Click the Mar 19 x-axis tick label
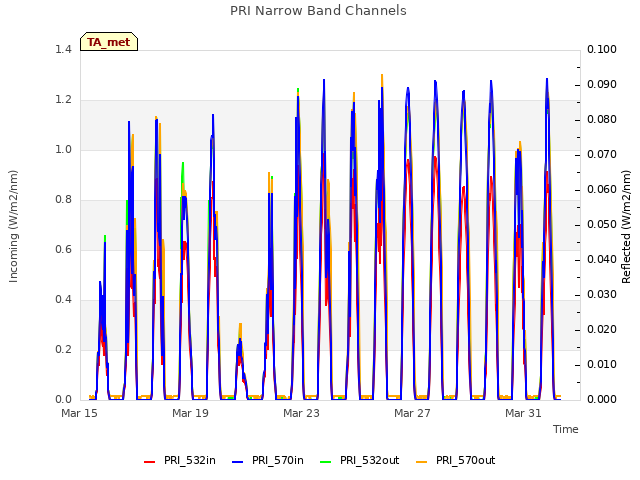The image size is (640, 480). [x=191, y=413]
